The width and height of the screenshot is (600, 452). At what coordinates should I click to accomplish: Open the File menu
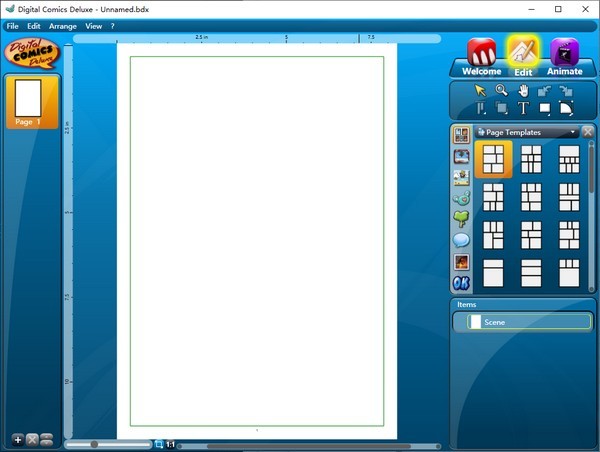(12, 26)
